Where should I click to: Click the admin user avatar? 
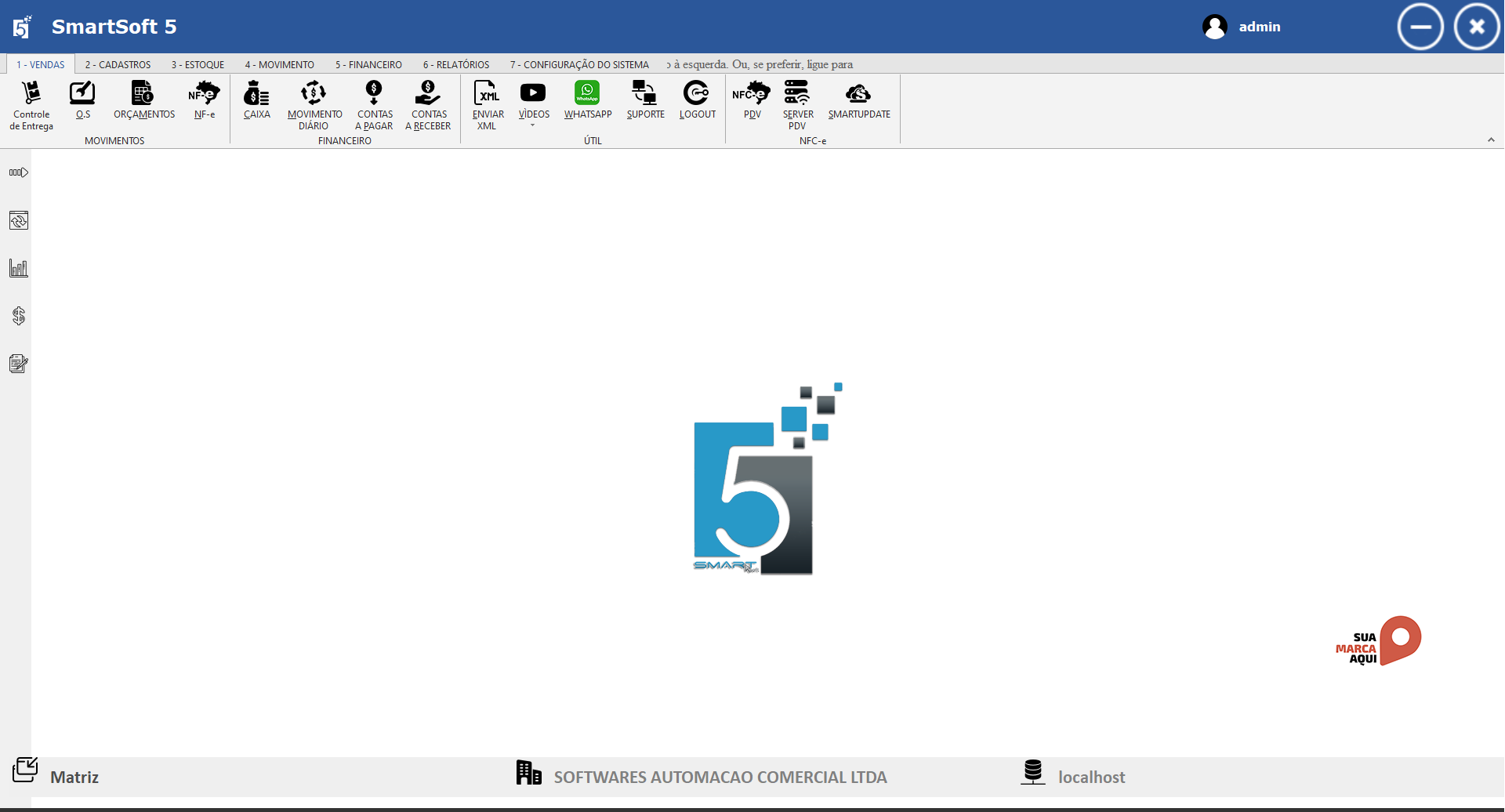point(1214,27)
